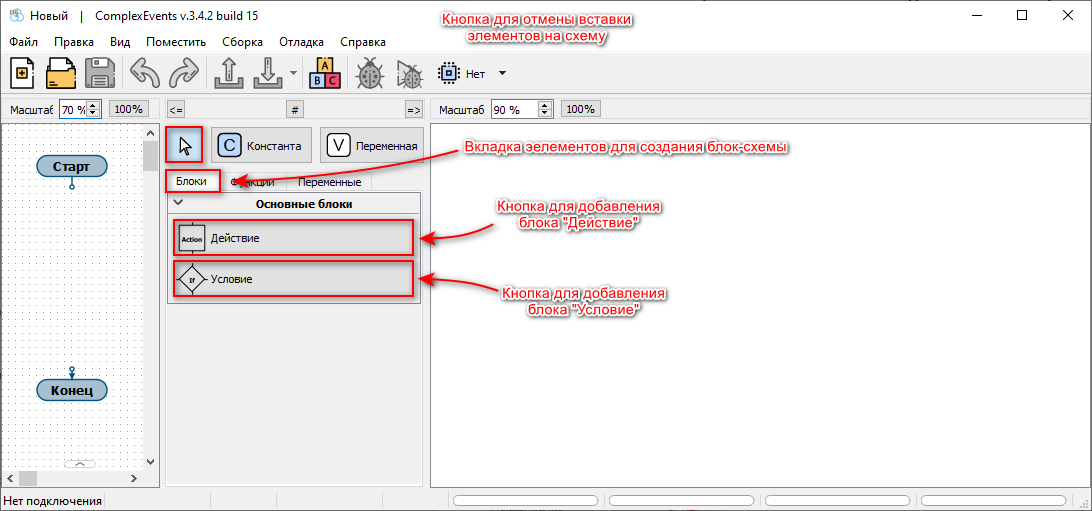Open the Сборка menu

click(x=243, y=42)
